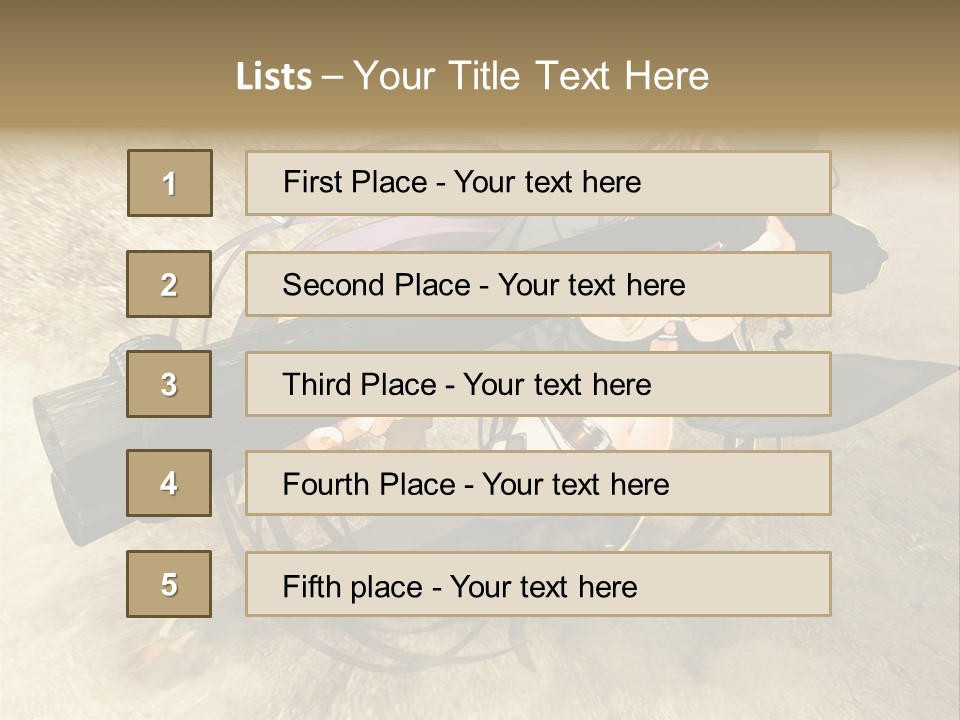Click the number 1 box

coord(169,183)
